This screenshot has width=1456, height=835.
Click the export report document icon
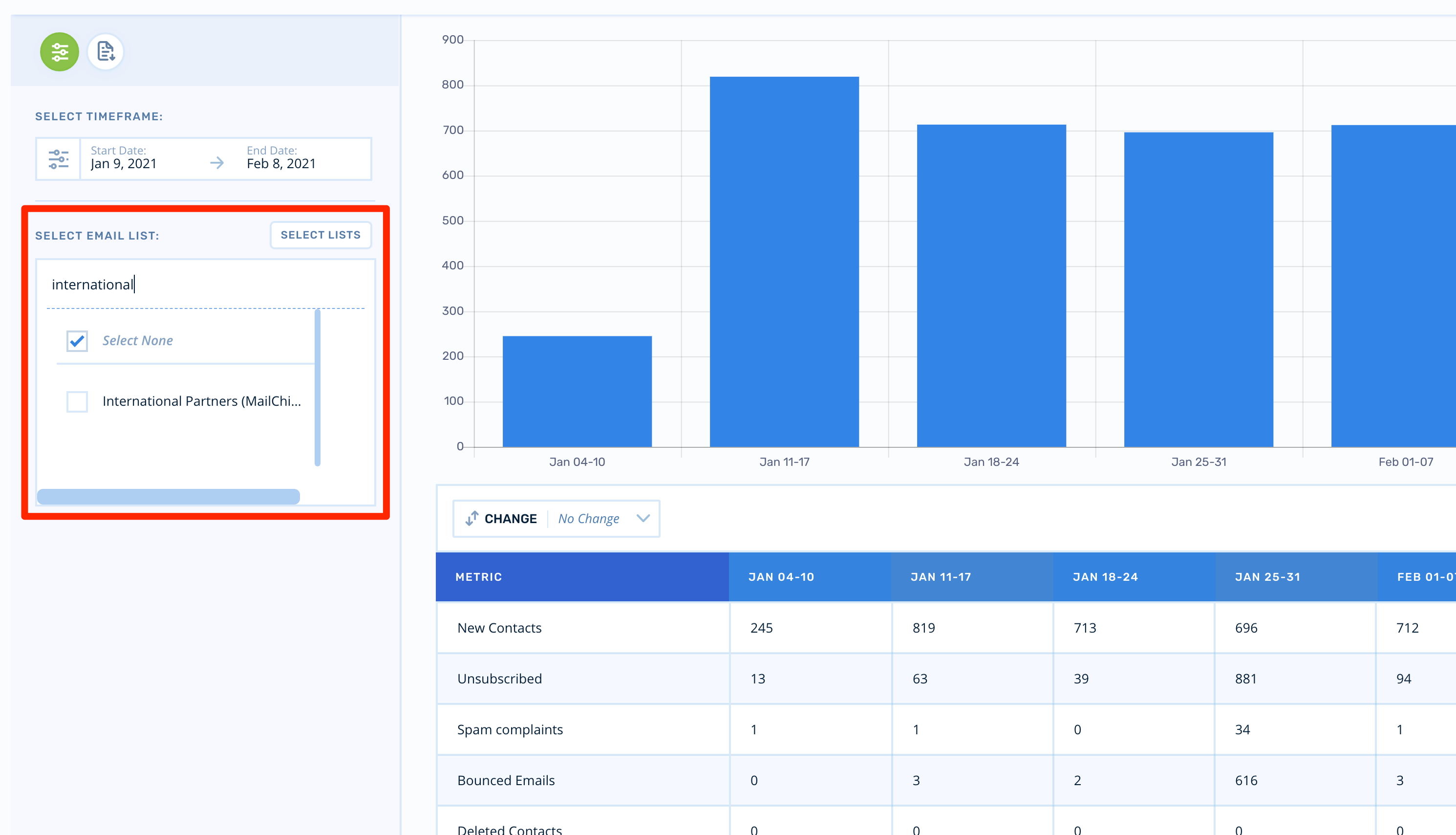(106, 52)
